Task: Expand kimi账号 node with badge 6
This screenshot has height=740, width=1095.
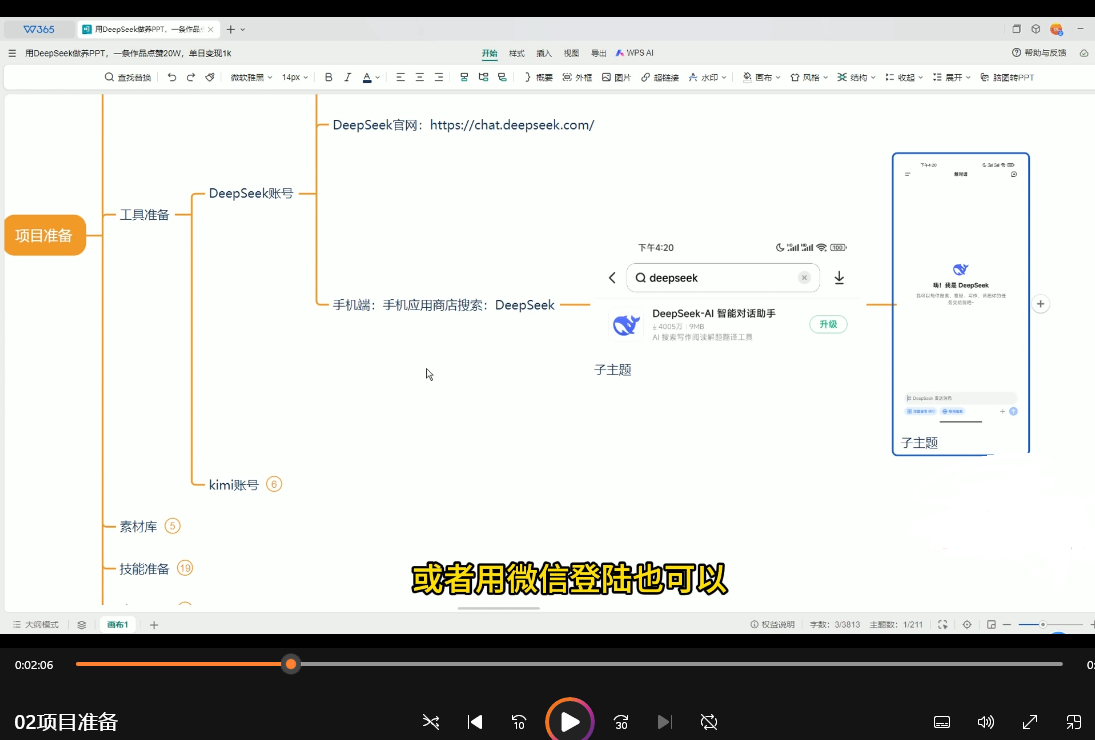Action: coord(274,484)
